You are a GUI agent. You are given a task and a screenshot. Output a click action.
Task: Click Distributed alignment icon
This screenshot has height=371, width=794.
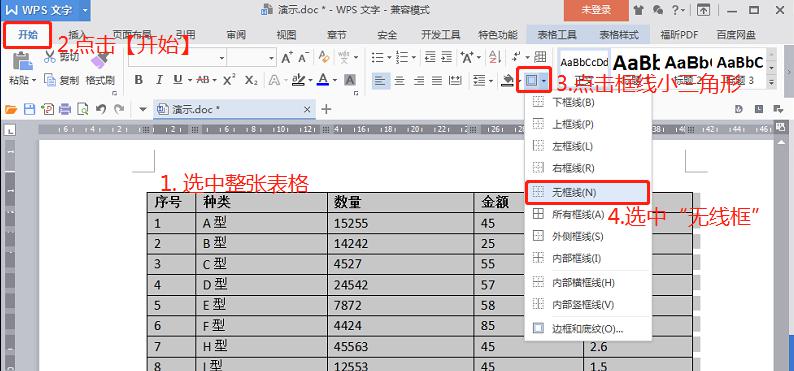pos(456,80)
